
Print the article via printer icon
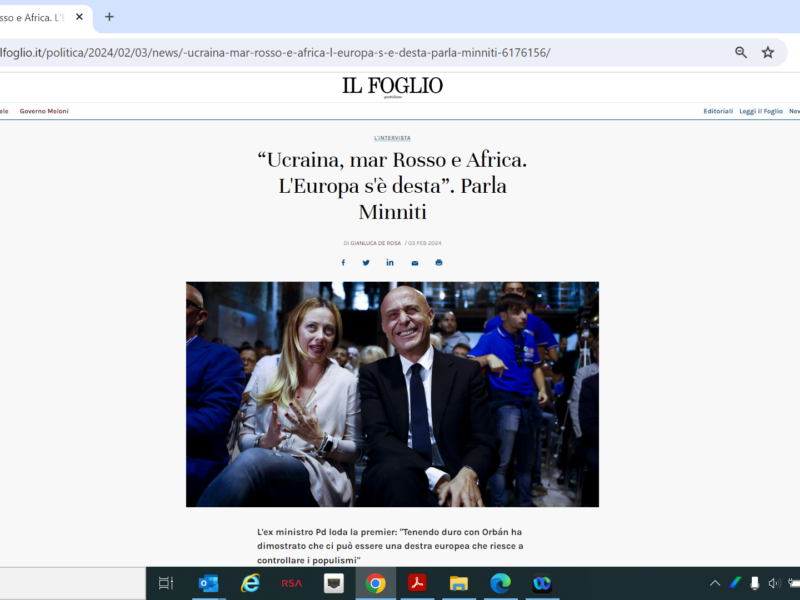[x=439, y=263]
